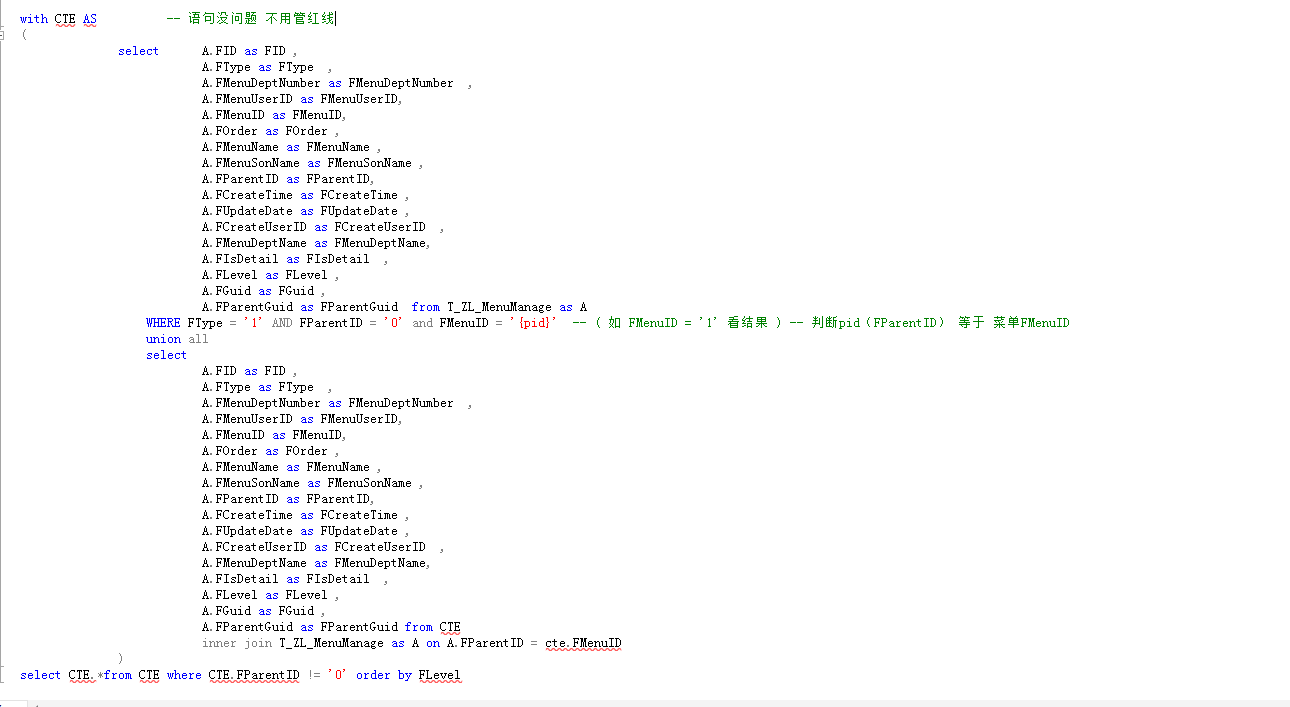Click the 'inner join' keyword
Viewport: 1290px width, 707px height.
click(x=234, y=643)
